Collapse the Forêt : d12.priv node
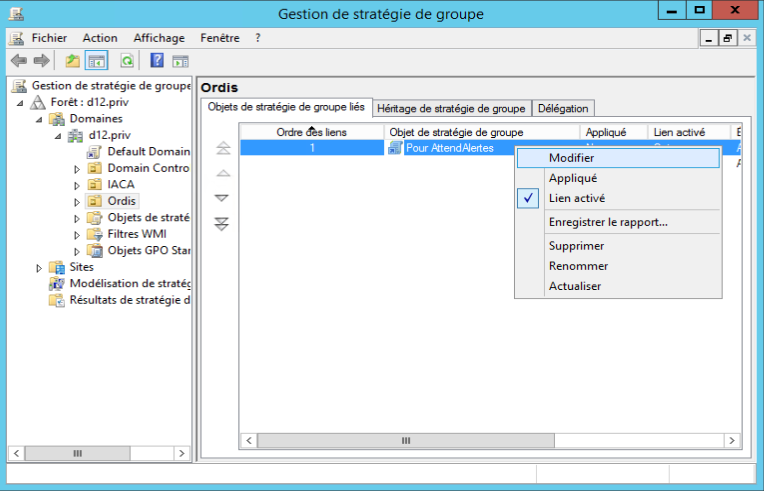This screenshot has width=764, height=491. click(x=20, y=103)
